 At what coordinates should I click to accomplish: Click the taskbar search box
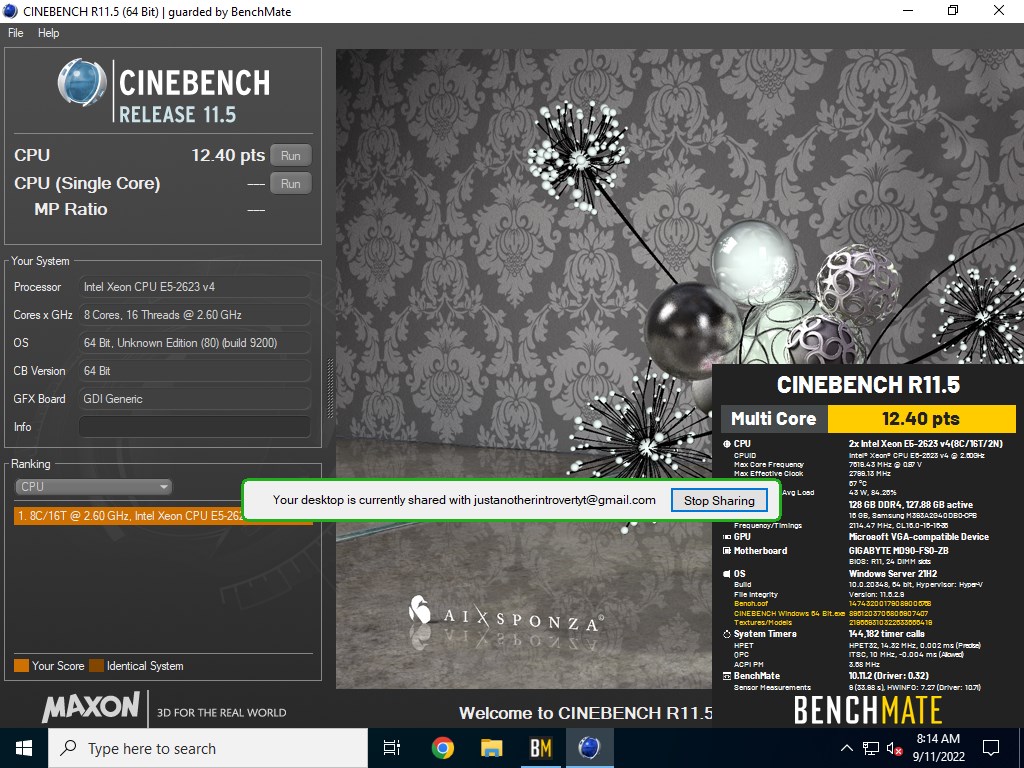[x=208, y=748]
